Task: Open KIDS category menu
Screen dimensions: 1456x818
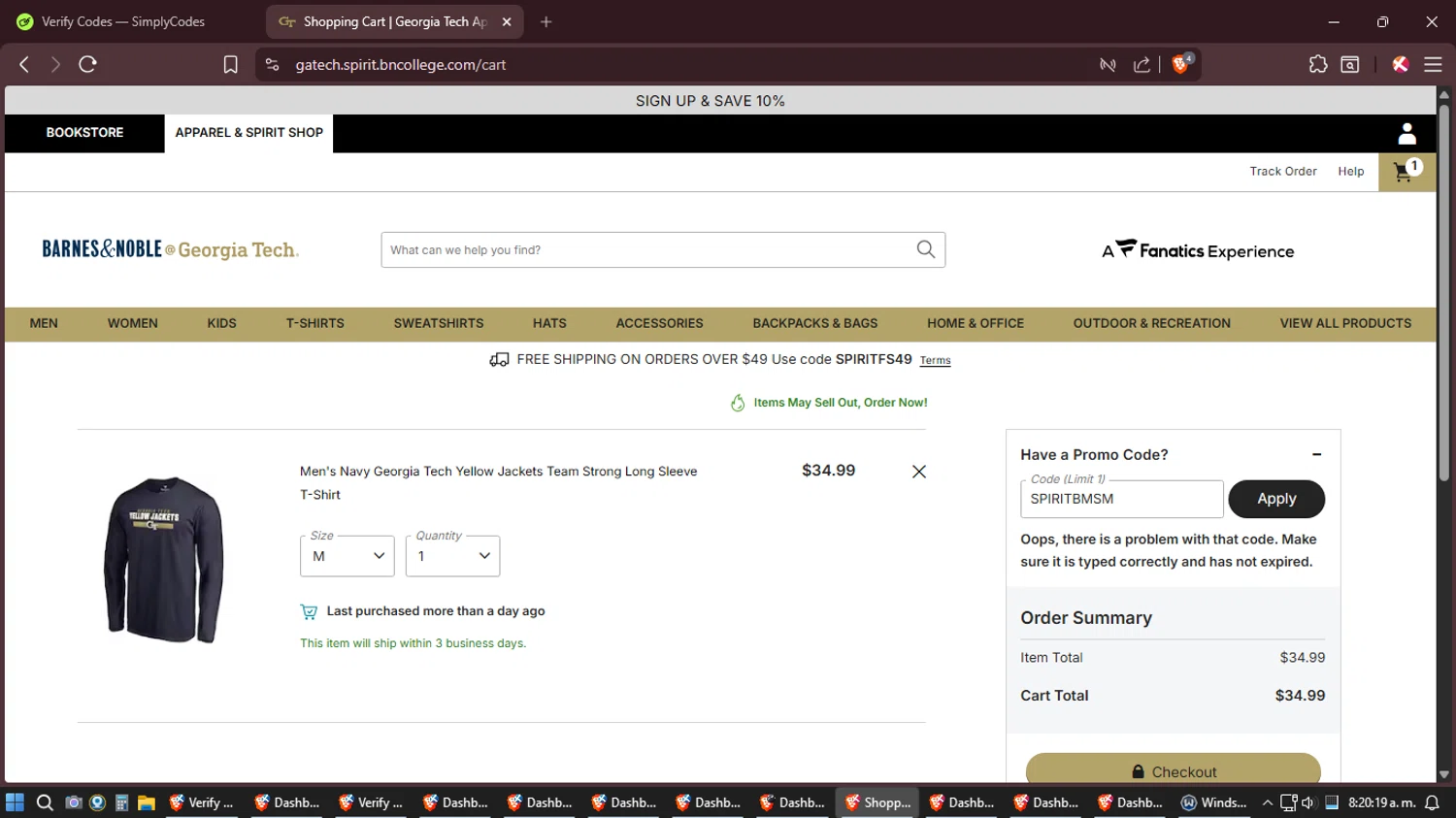Action: click(221, 323)
